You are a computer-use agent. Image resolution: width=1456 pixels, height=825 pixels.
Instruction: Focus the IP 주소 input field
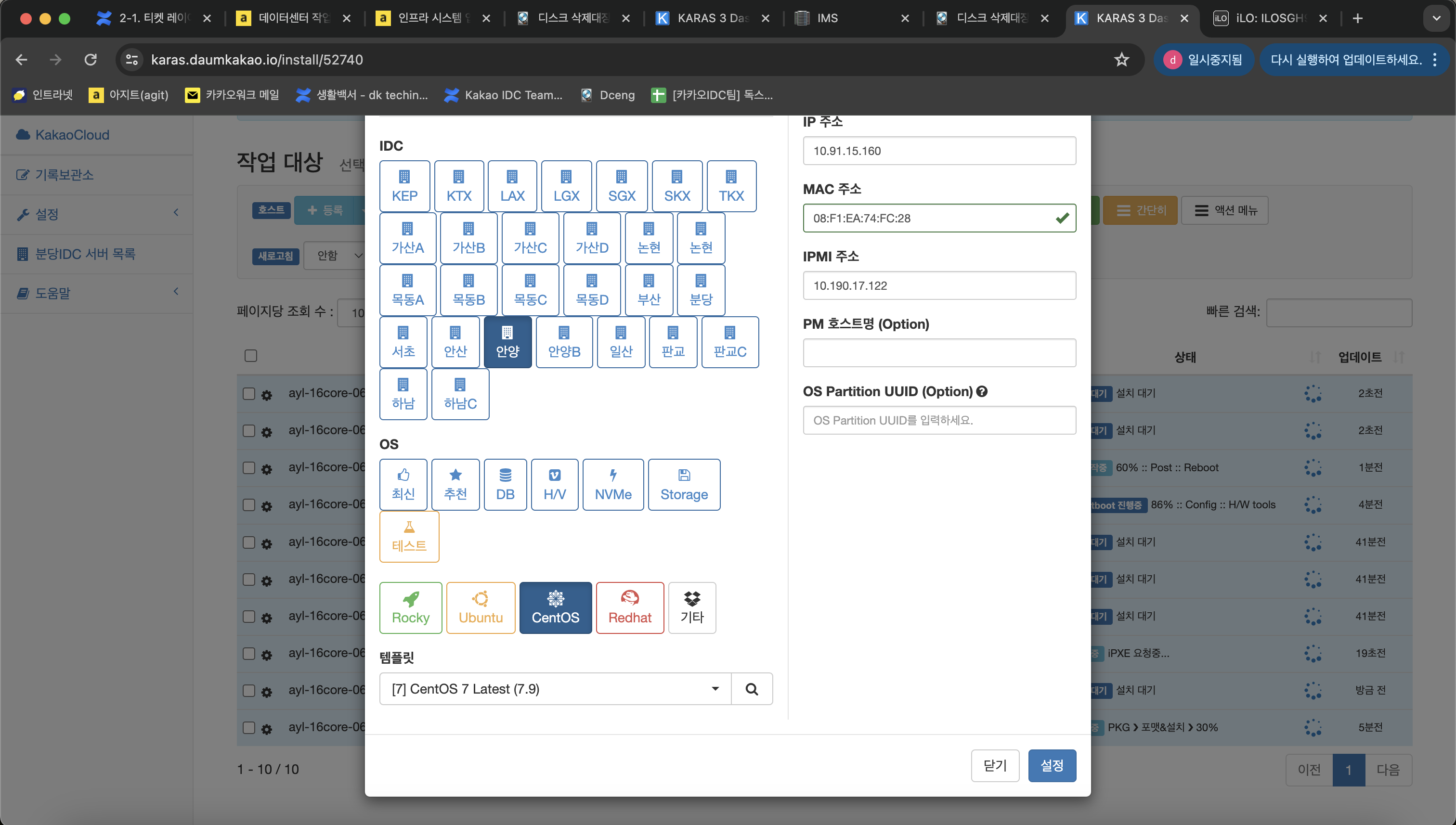[939, 151]
